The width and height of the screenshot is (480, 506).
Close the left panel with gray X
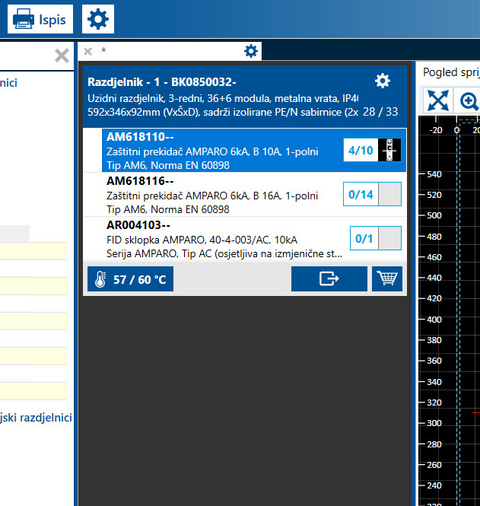[x=62, y=56]
